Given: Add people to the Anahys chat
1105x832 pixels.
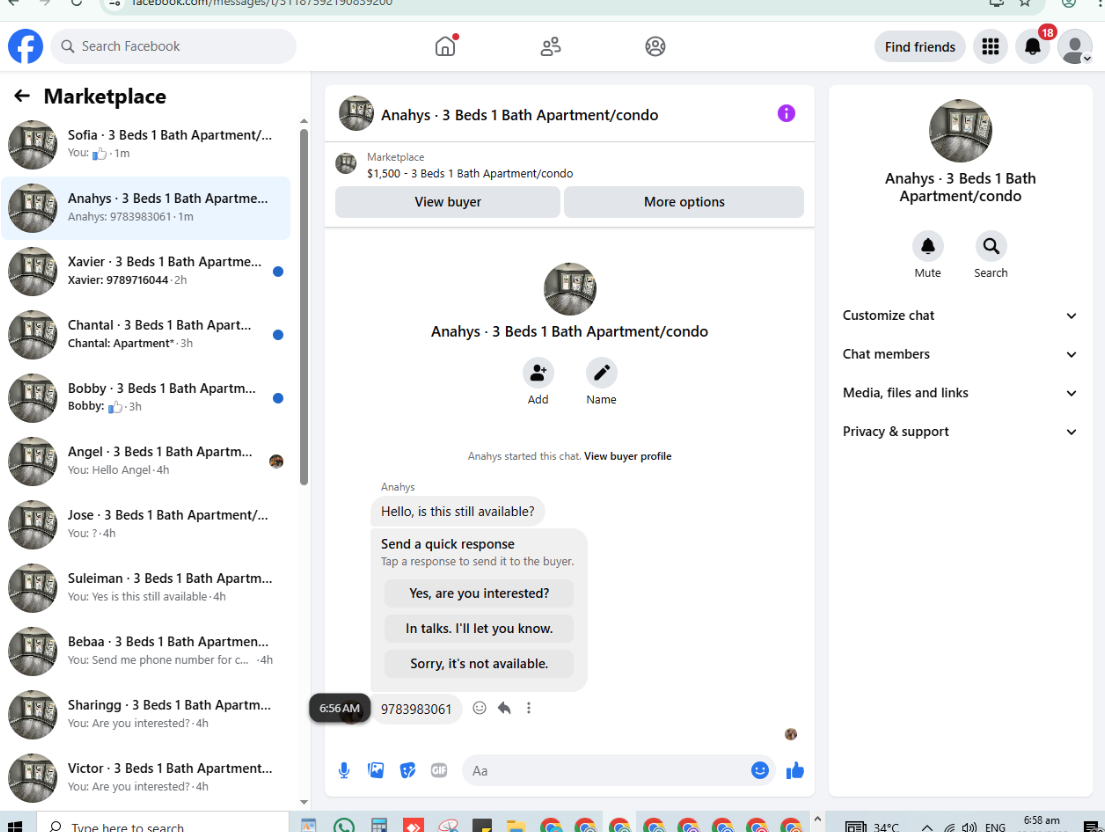Looking at the screenshot, I should (538, 373).
